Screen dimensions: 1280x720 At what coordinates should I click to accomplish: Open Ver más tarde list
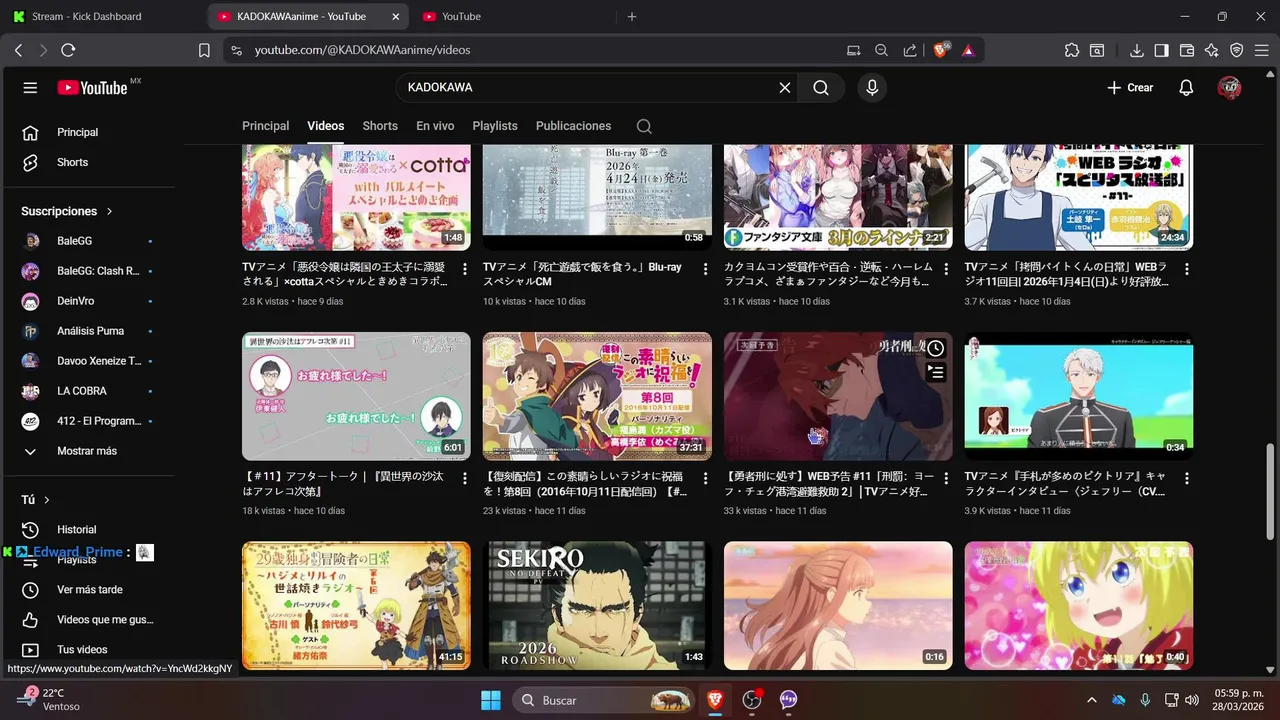[x=88, y=590]
